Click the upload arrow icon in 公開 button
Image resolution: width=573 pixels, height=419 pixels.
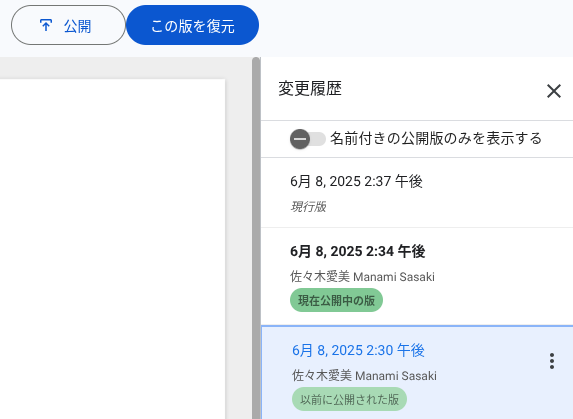tap(46, 25)
